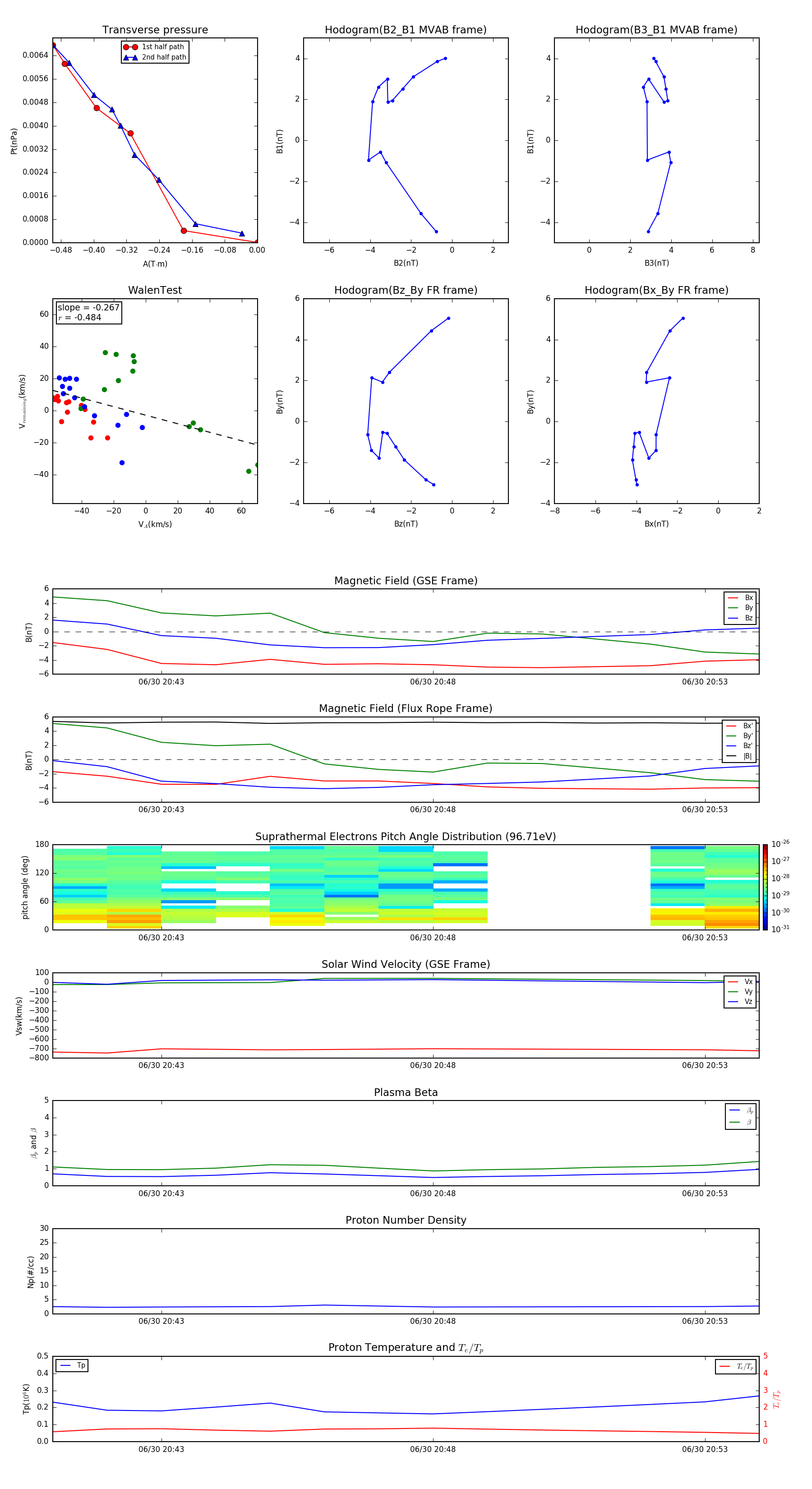Click the 'slope = -0.267' annotation
The height and width of the screenshot is (1489, 812).
[x=88, y=308]
